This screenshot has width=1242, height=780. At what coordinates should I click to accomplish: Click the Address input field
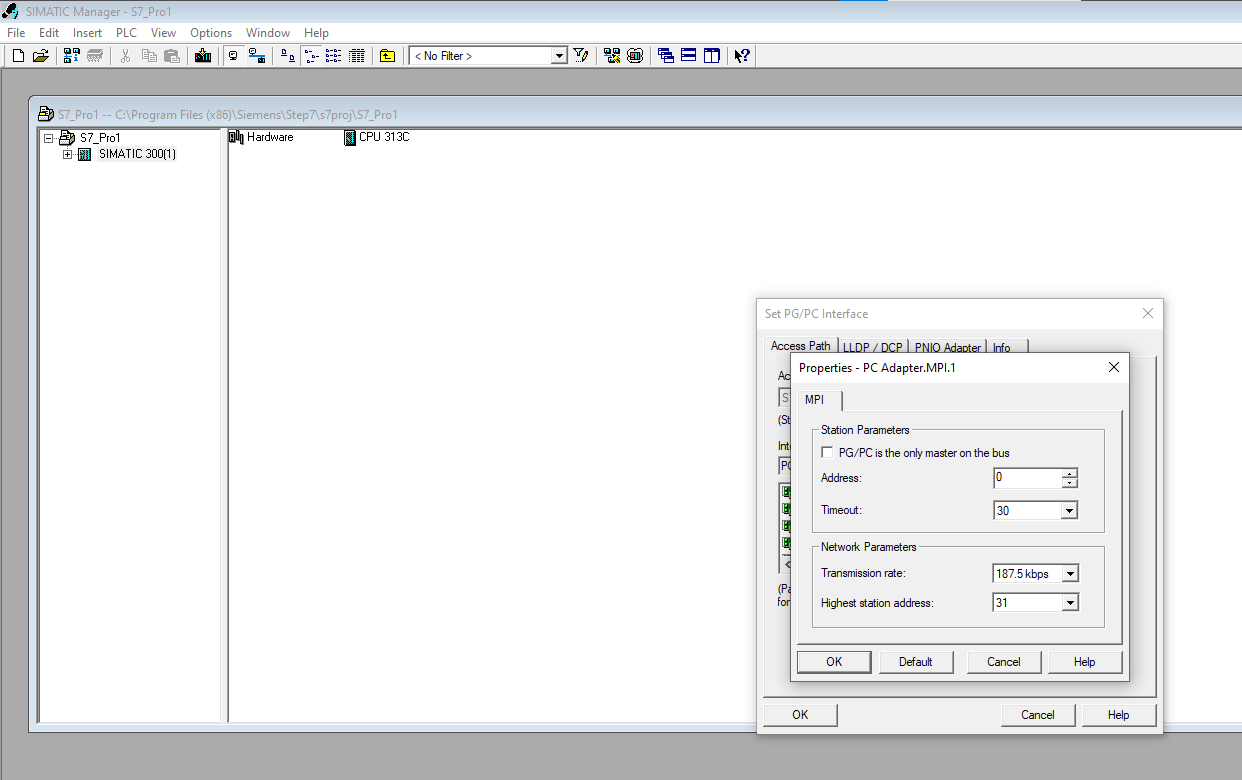click(1027, 478)
